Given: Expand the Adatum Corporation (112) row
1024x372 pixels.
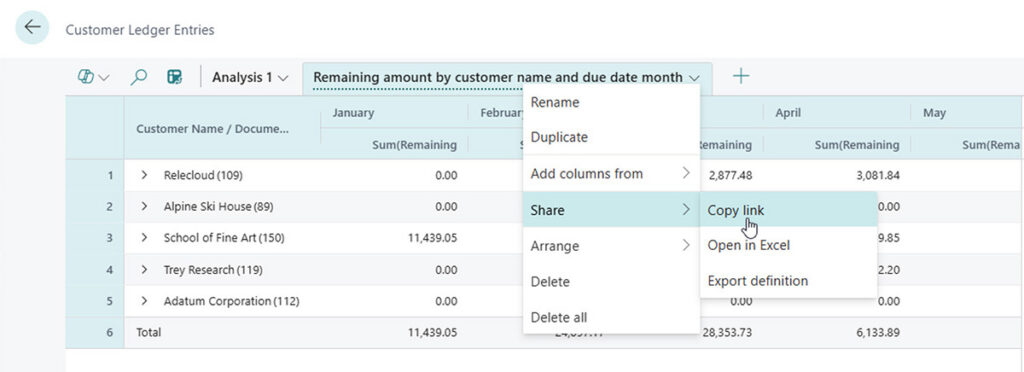Looking at the screenshot, I should pos(145,301).
